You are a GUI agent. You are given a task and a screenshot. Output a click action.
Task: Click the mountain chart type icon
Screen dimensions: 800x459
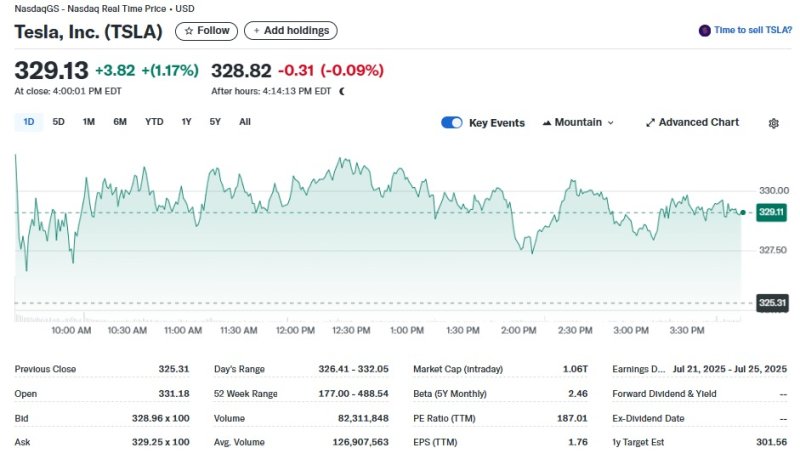(547, 123)
